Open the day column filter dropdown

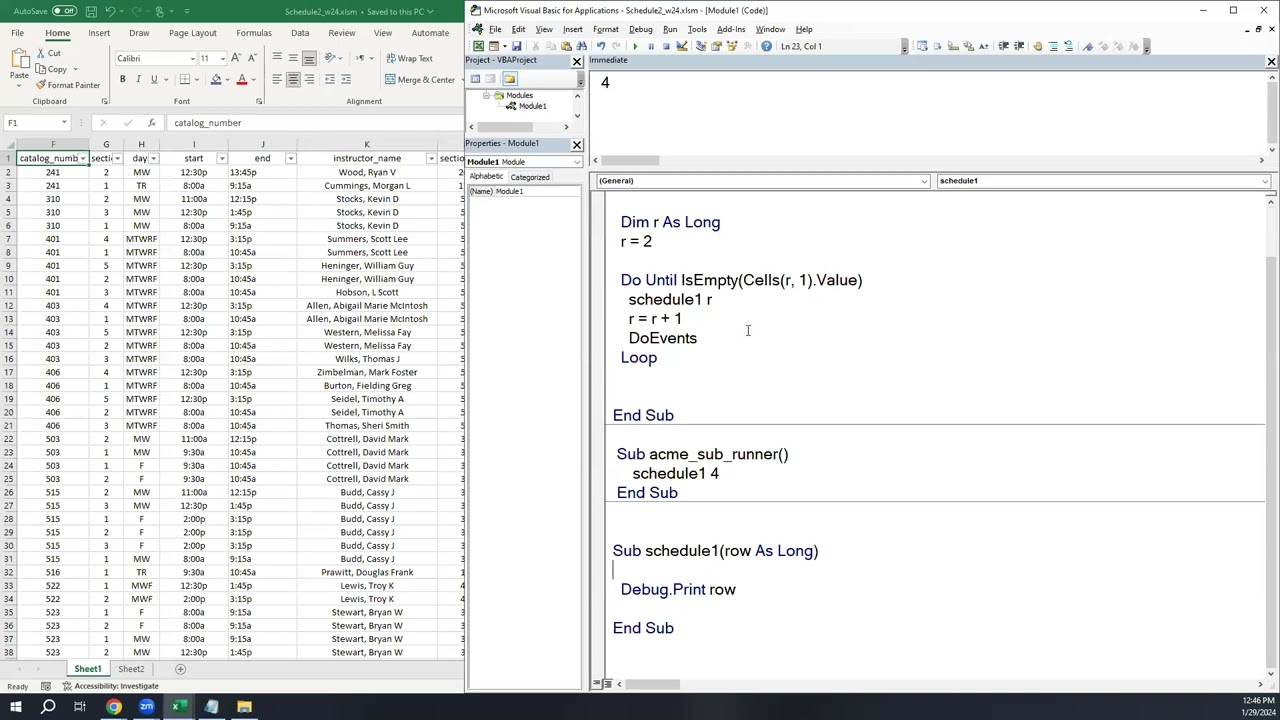click(153, 158)
